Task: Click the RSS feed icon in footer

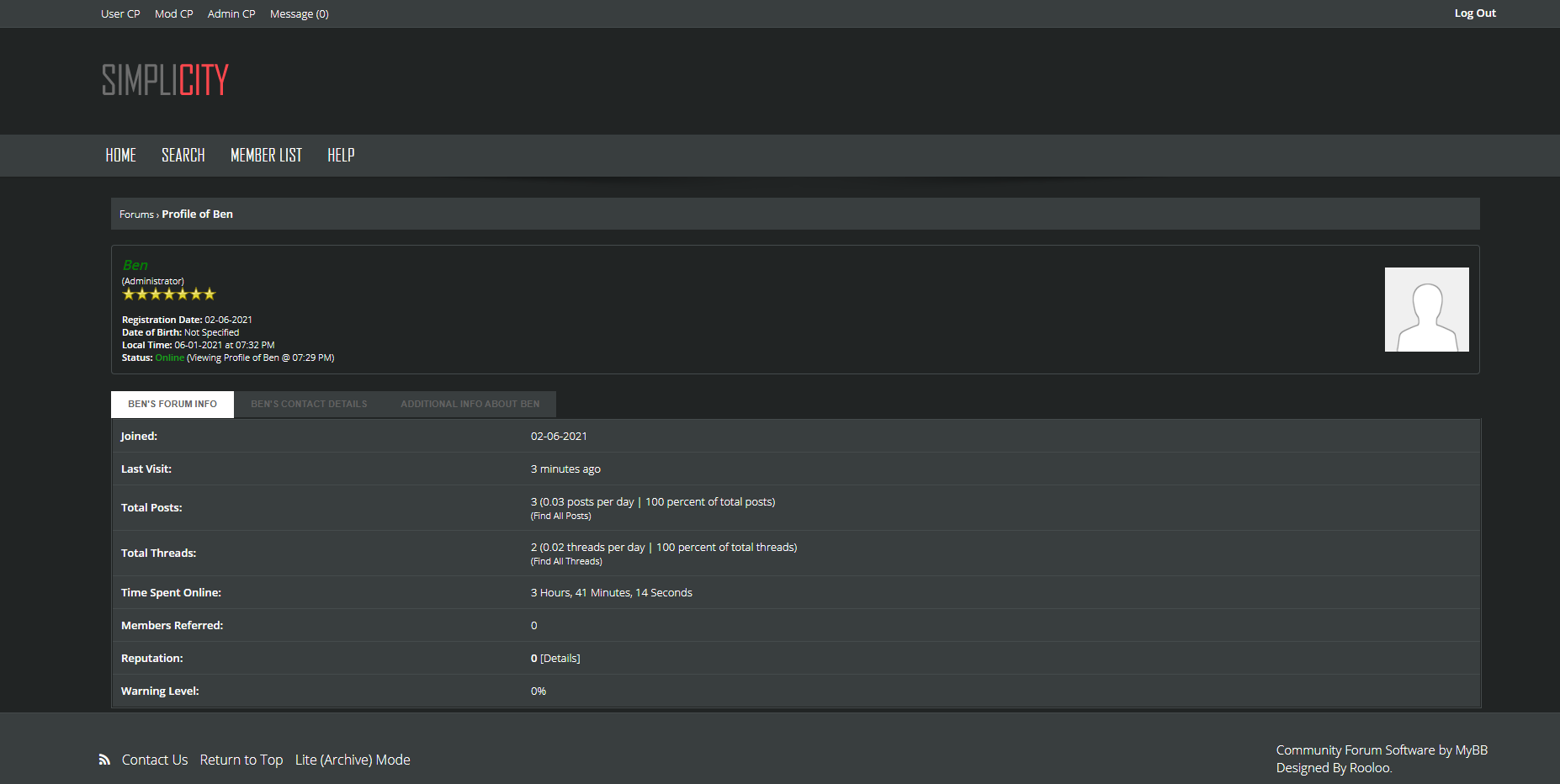Action: [104, 760]
